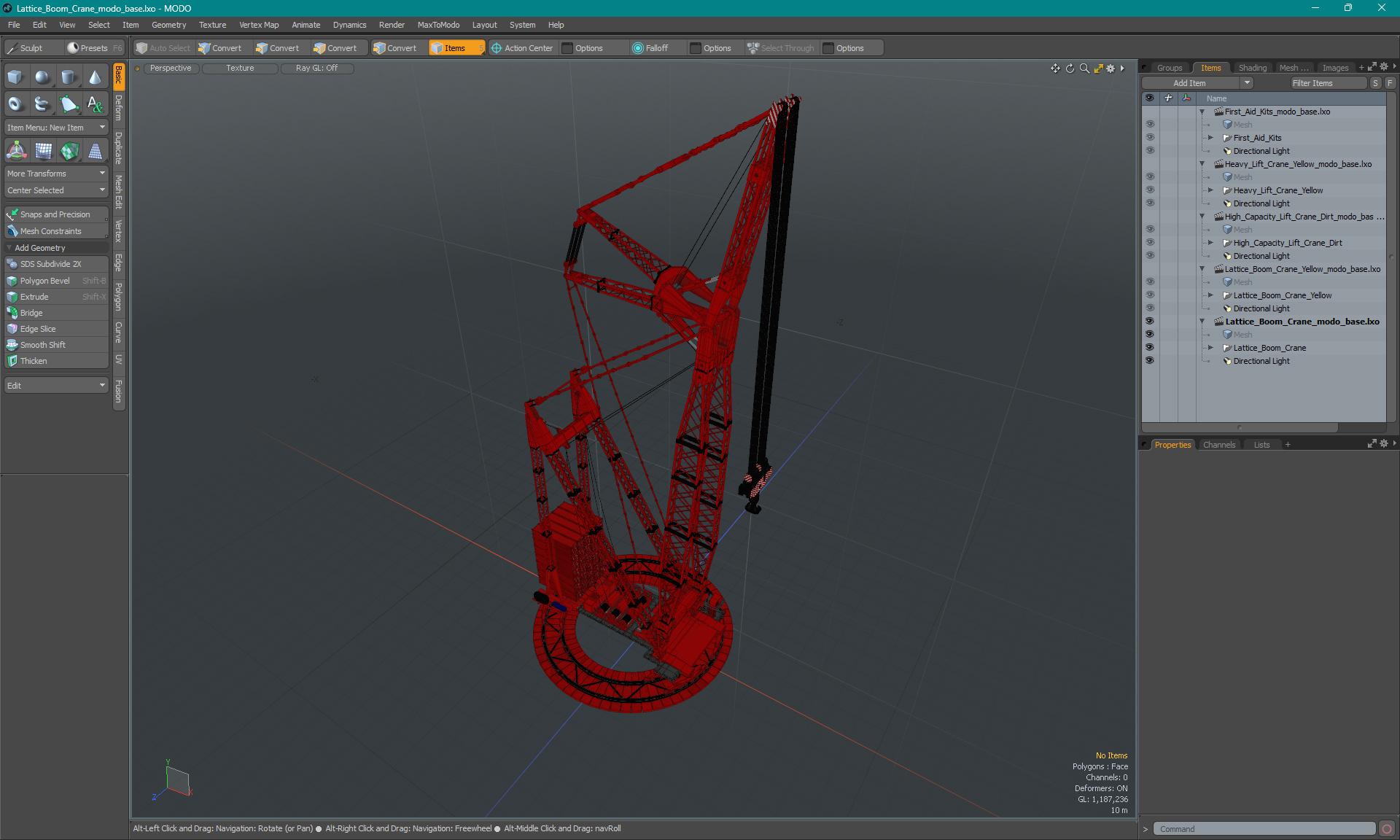Screen dimensions: 1400x840
Task: Select the soft deform grid tool
Action: point(42,151)
